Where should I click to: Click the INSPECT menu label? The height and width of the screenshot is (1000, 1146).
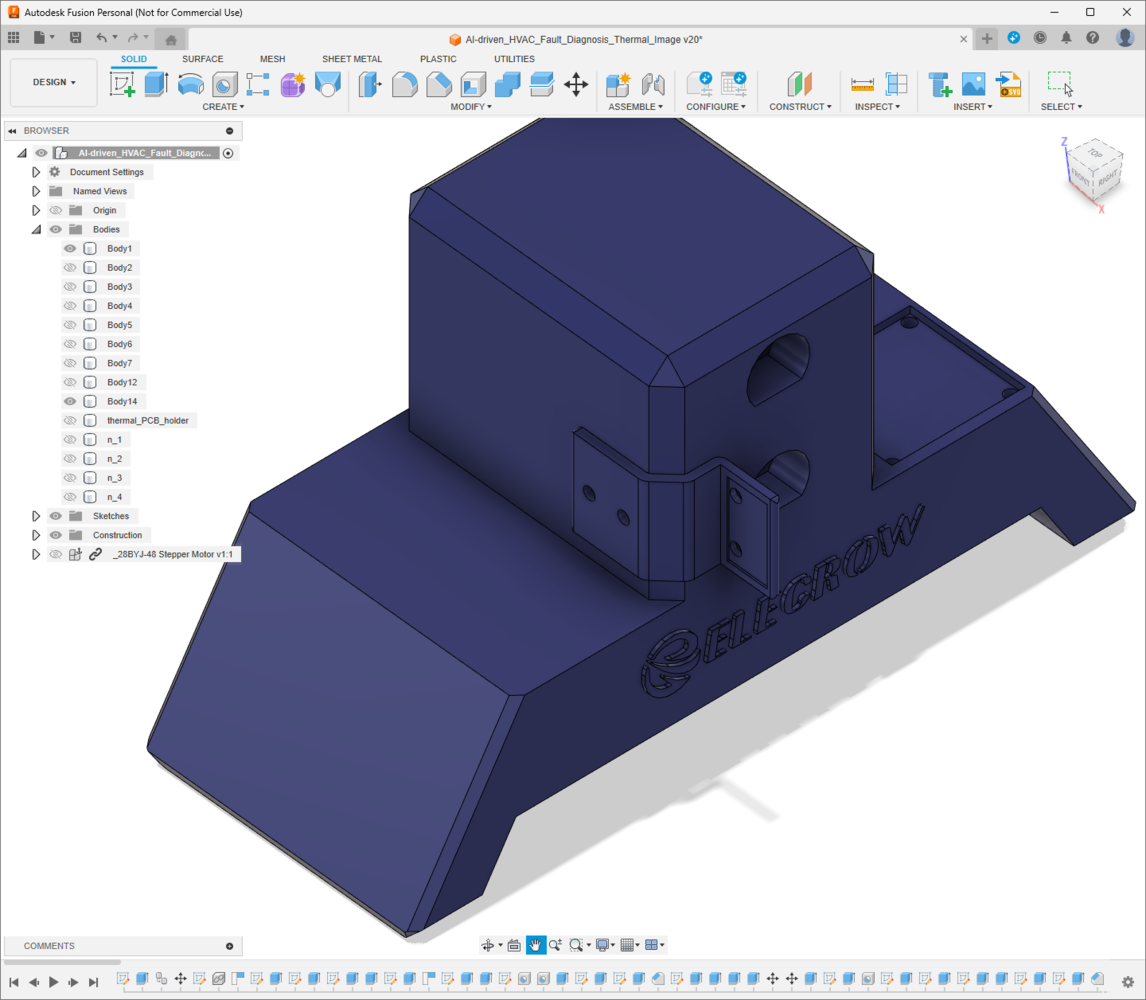(877, 107)
